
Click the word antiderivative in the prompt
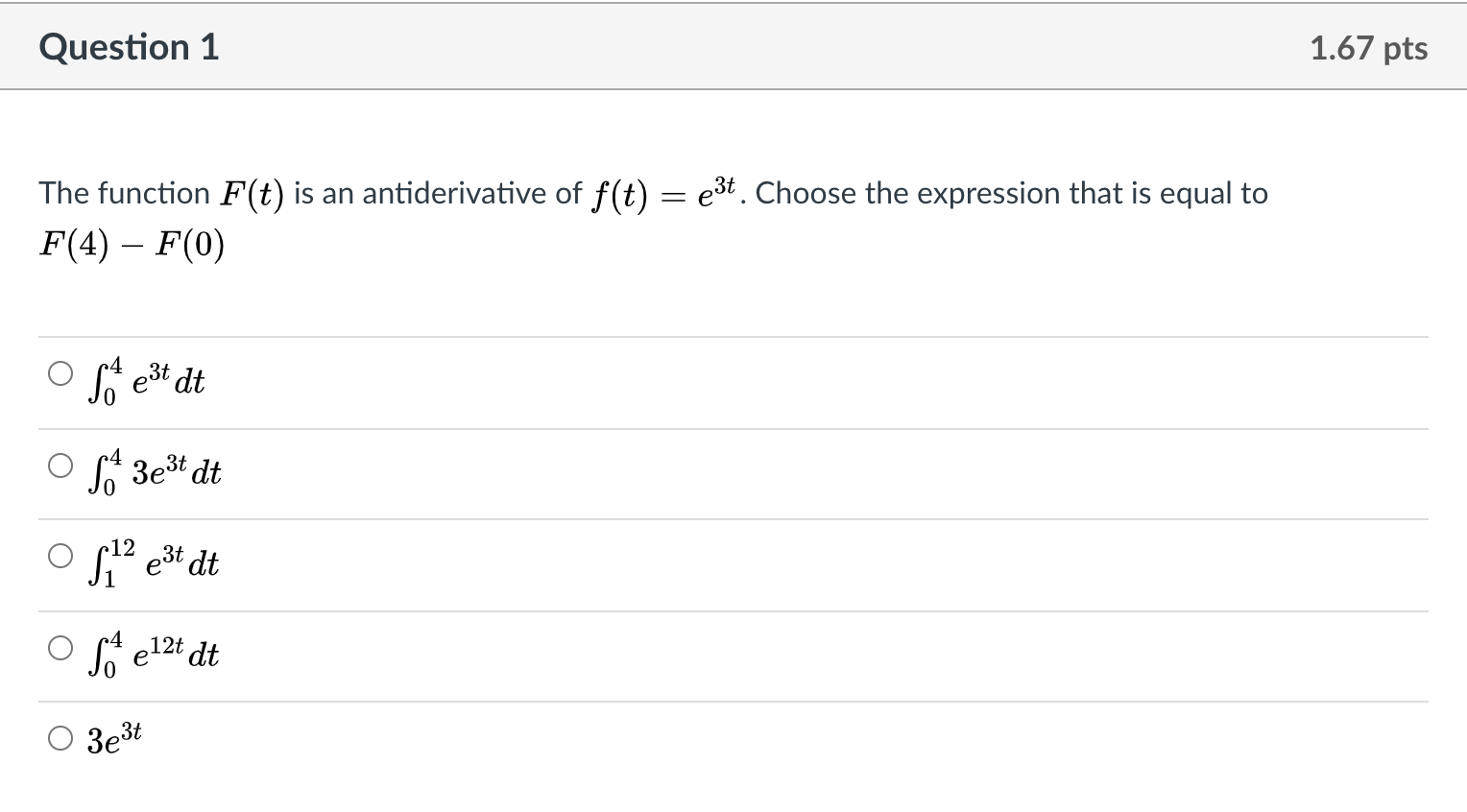click(454, 193)
